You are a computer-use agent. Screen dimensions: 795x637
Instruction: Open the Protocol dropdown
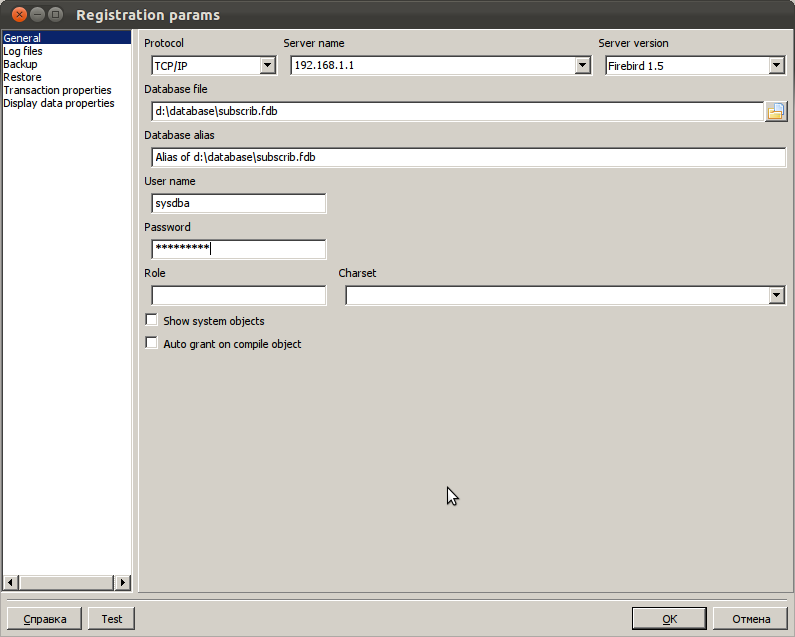click(267, 66)
